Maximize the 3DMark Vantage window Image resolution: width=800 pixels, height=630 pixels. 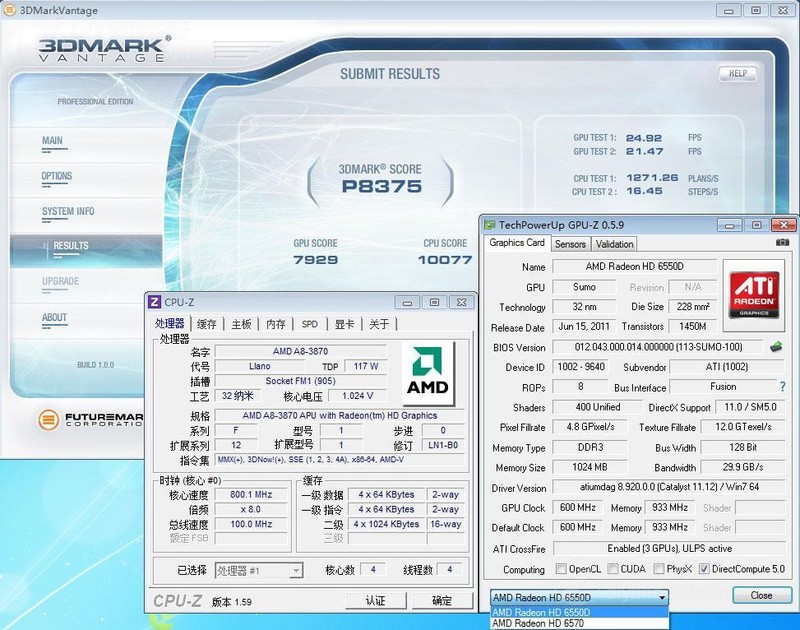(x=756, y=10)
